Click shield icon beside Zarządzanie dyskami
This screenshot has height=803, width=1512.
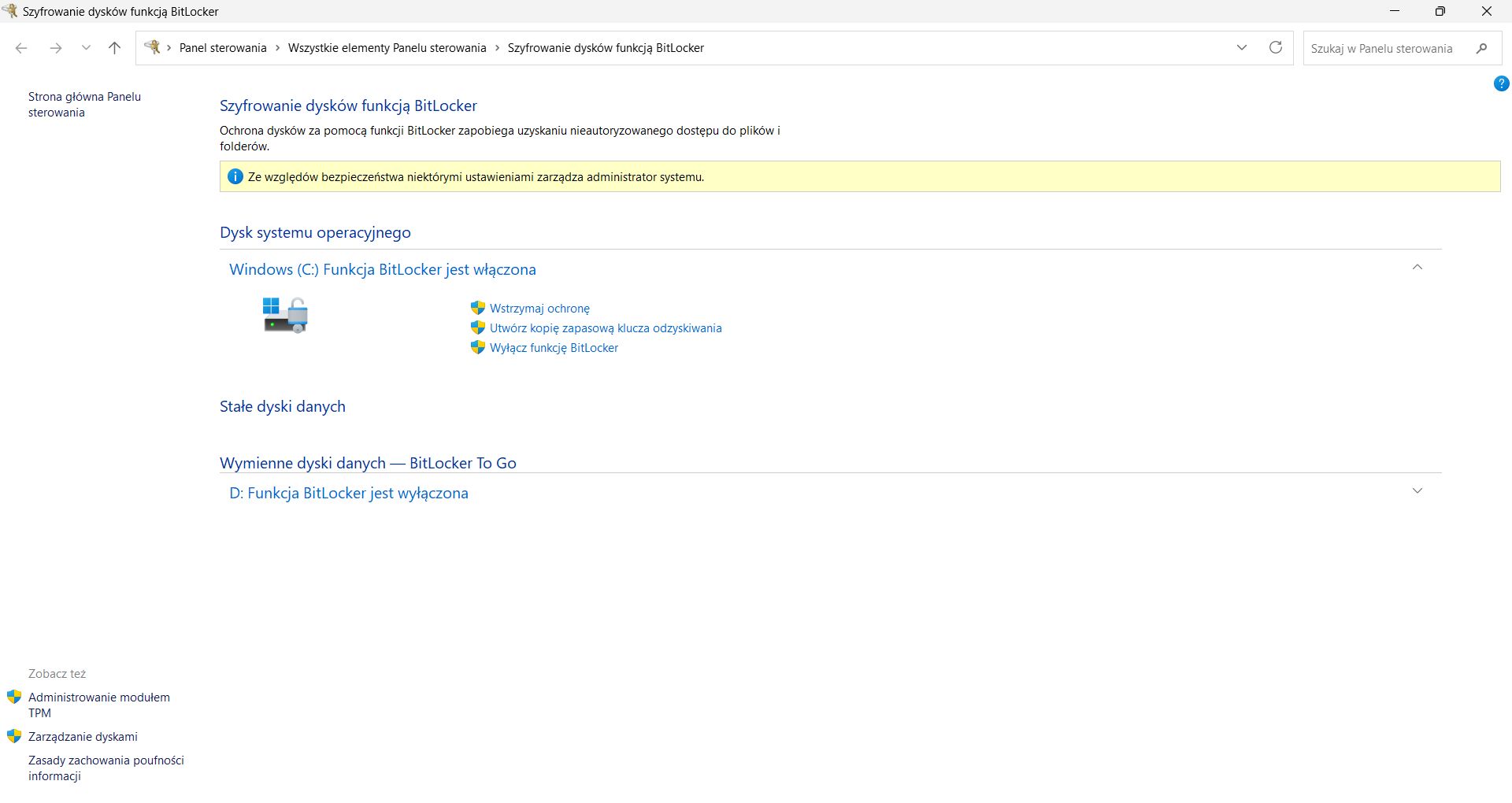point(14,736)
